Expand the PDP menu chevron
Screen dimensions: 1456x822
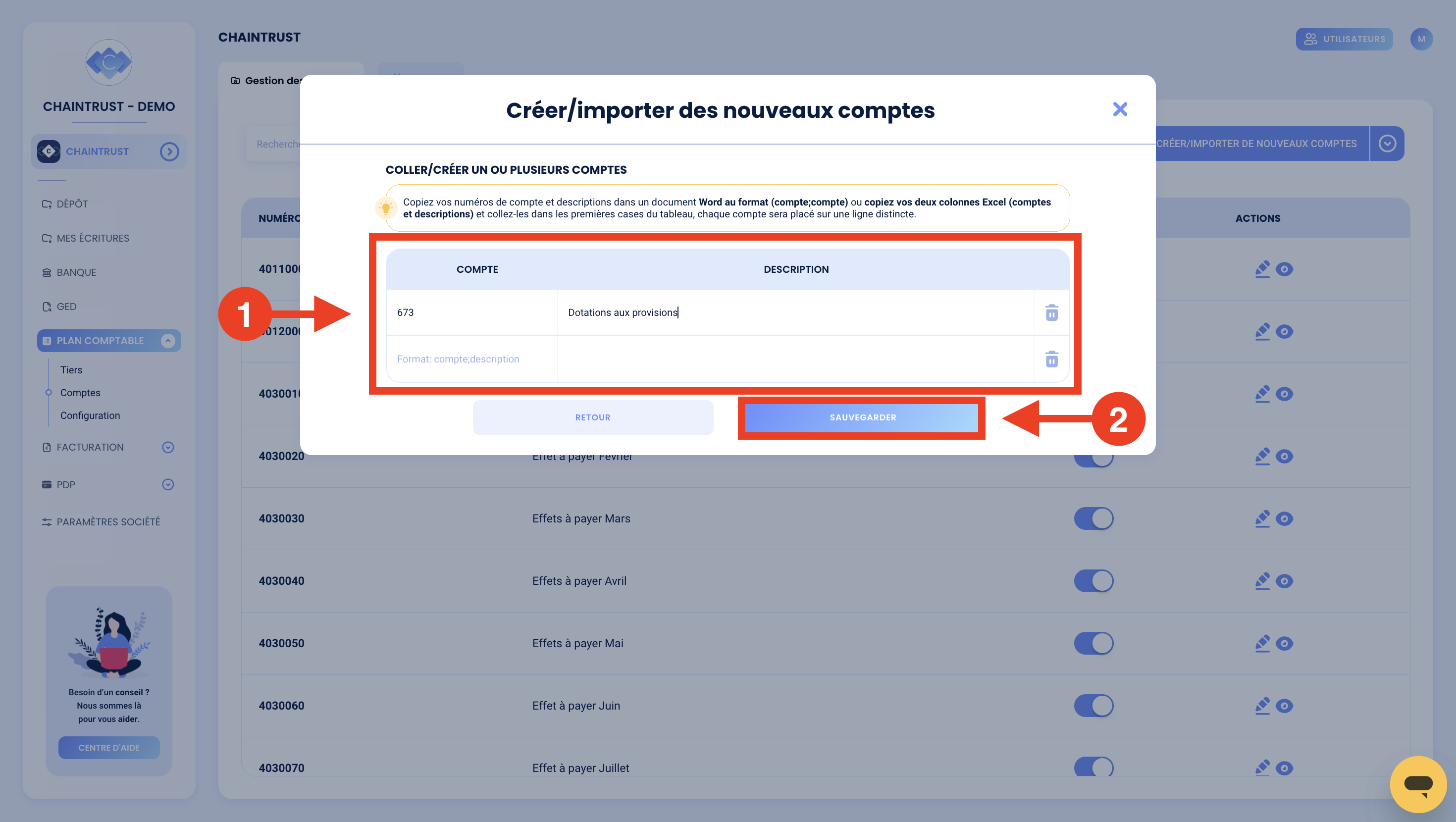[168, 484]
